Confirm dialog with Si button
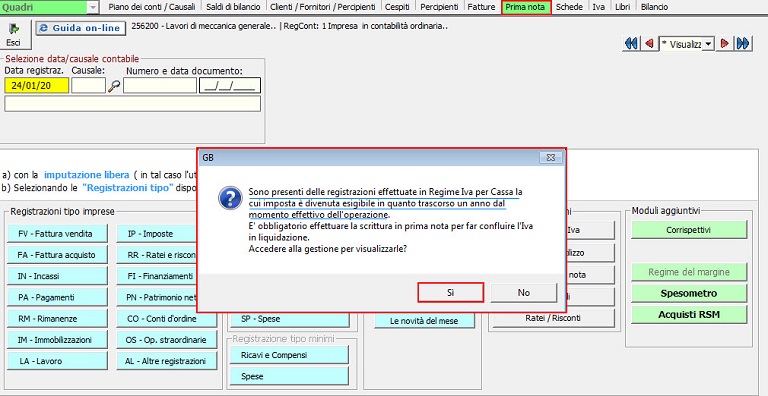This screenshot has height=396, width=768. [x=451, y=293]
